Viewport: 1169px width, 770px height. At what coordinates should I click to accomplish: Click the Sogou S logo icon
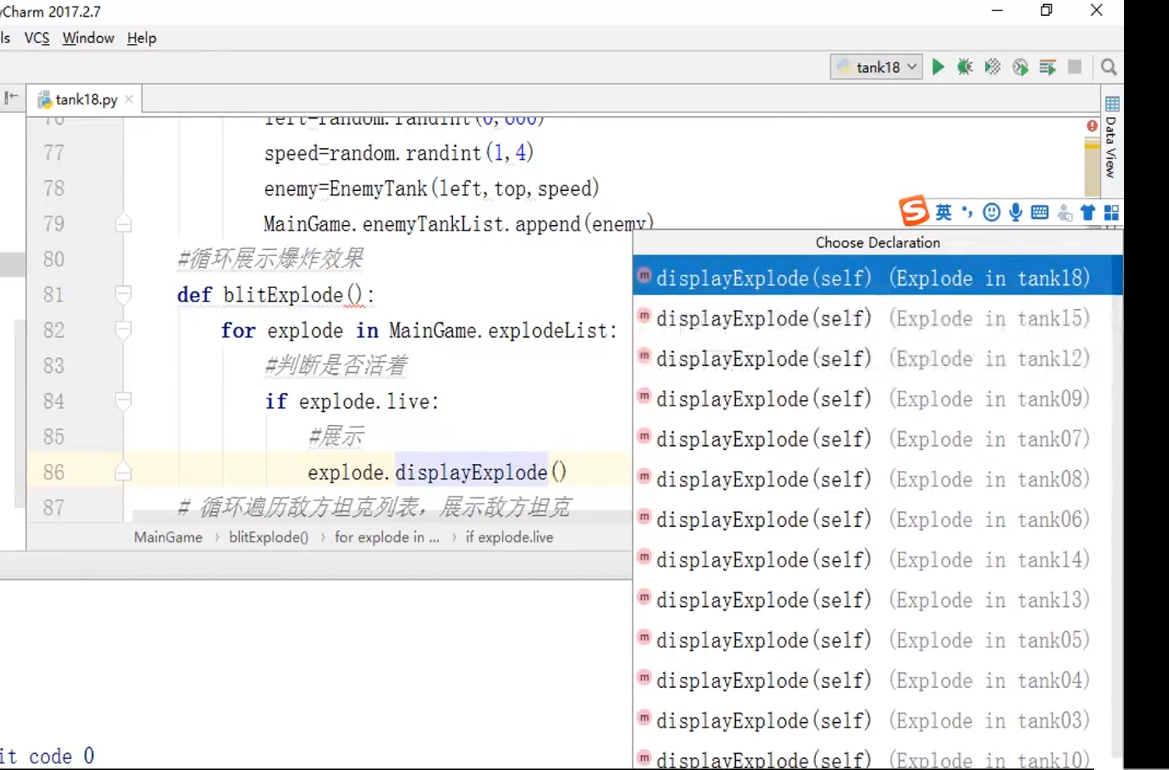[x=914, y=211]
